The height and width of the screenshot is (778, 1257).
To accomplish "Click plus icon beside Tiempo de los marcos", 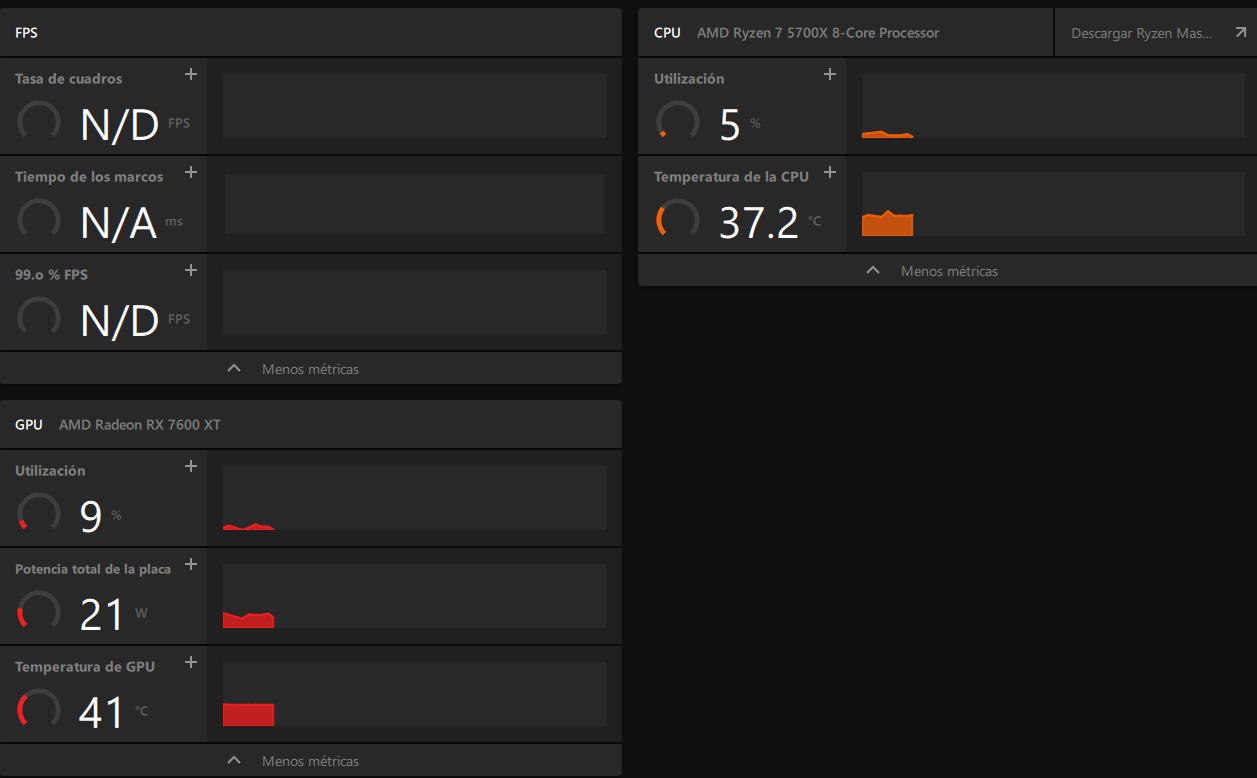I will [191, 172].
